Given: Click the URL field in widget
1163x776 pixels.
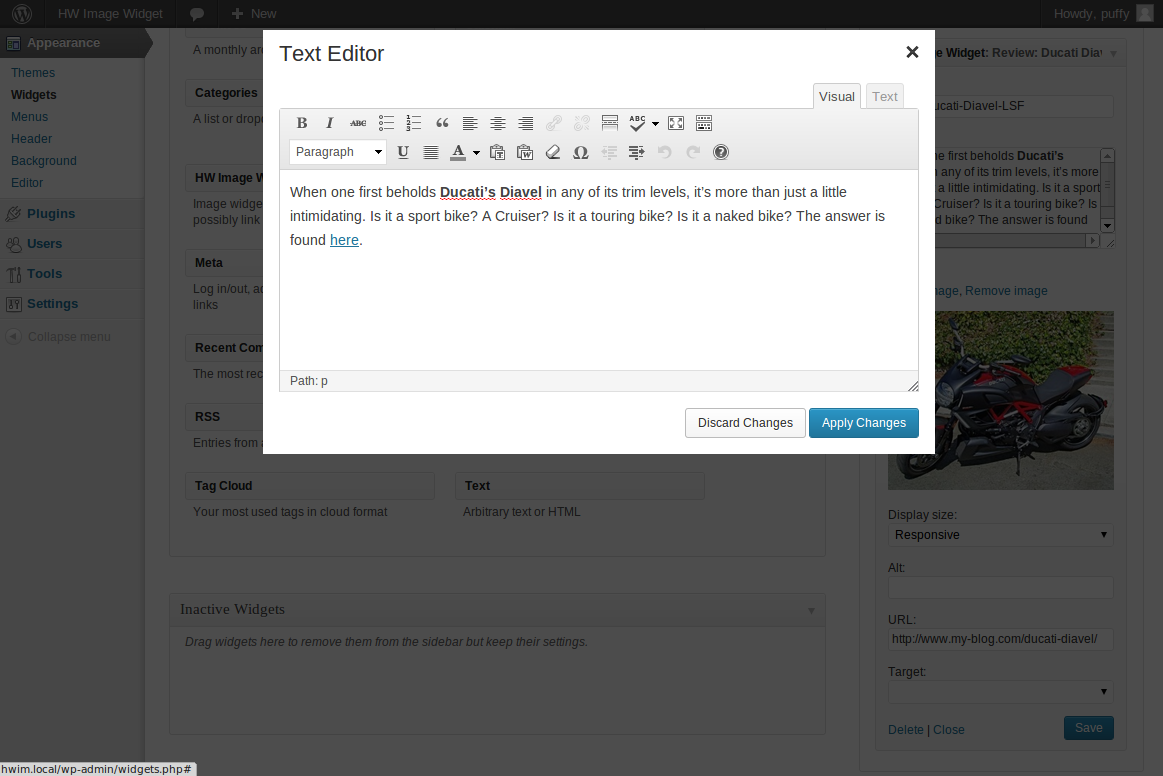Looking at the screenshot, I should click(x=1001, y=639).
